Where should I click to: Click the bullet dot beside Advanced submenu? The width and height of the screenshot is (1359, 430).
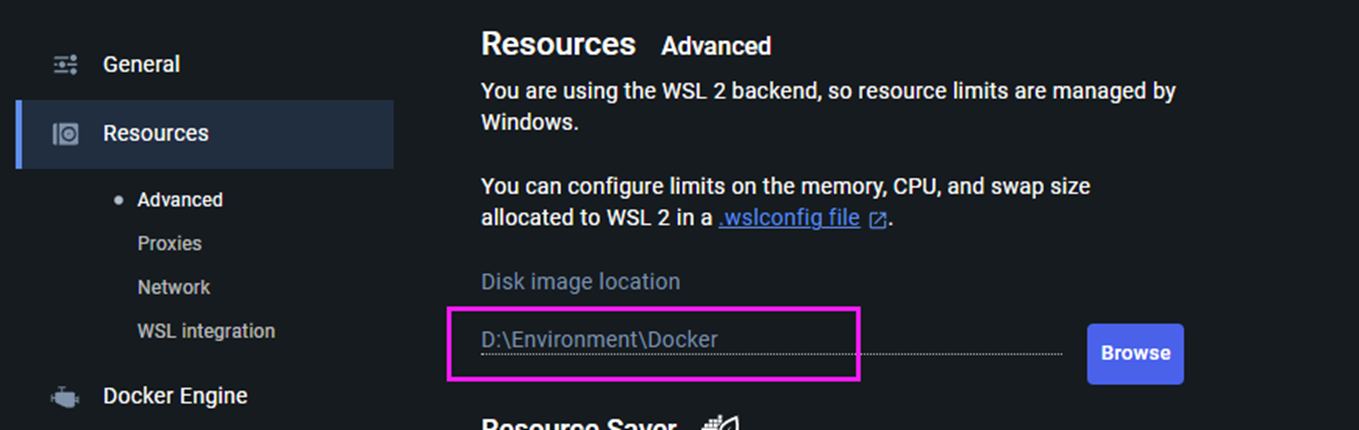119,200
